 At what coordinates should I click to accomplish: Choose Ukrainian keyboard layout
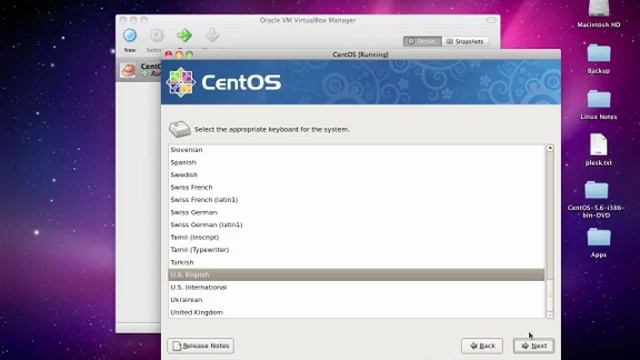(356, 300)
